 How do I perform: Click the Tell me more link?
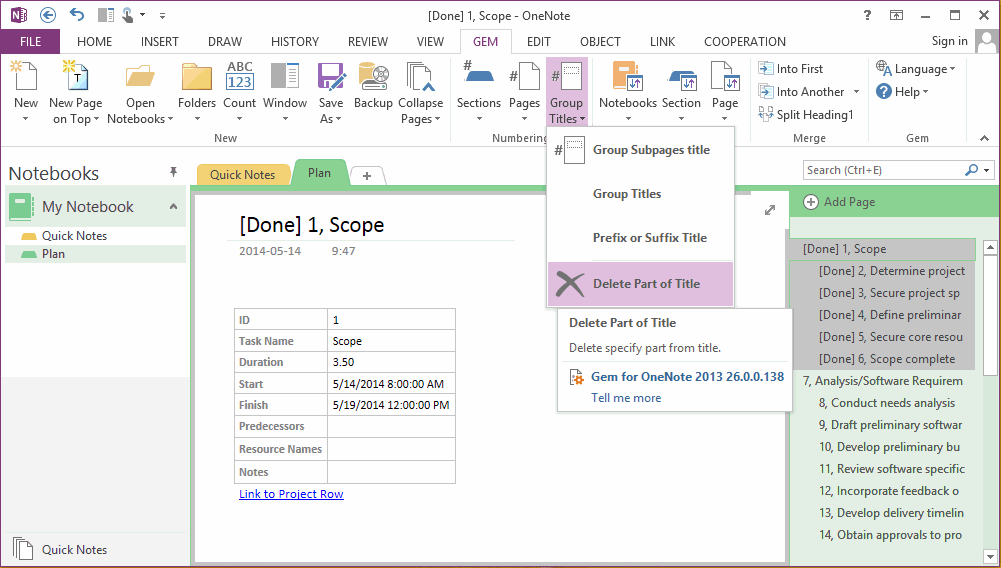pos(626,398)
